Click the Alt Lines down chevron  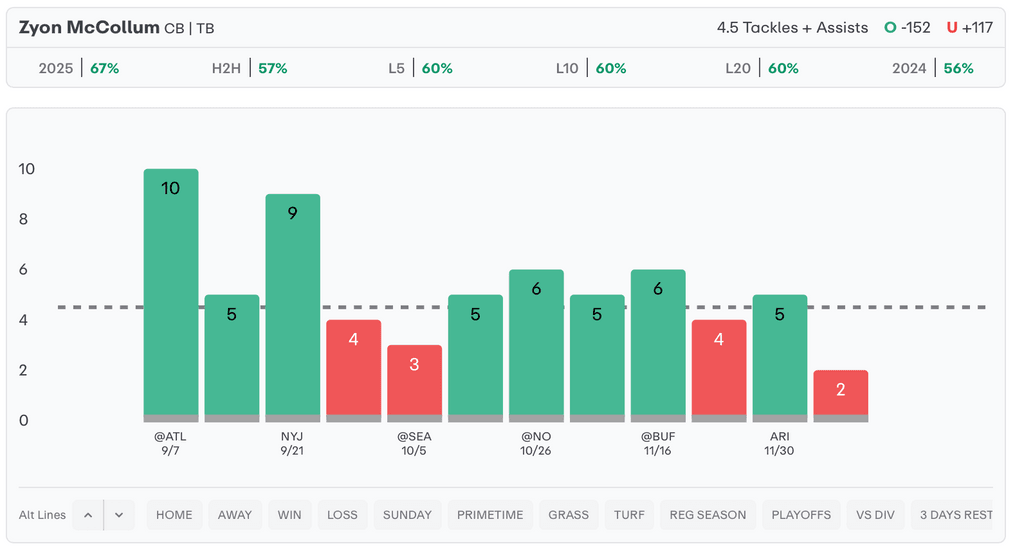coord(119,515)
